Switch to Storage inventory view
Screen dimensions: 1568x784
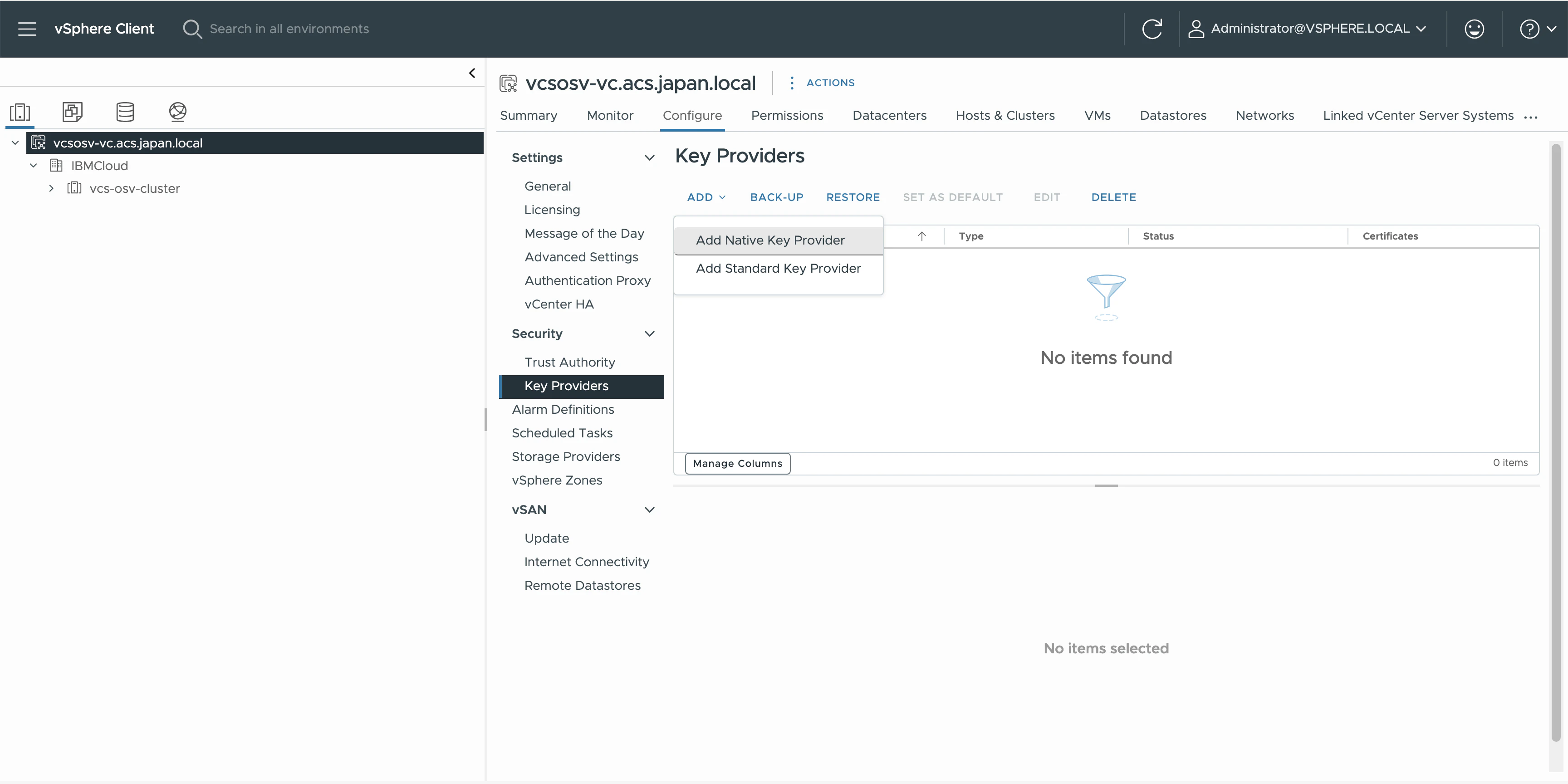tap(125, 112)
